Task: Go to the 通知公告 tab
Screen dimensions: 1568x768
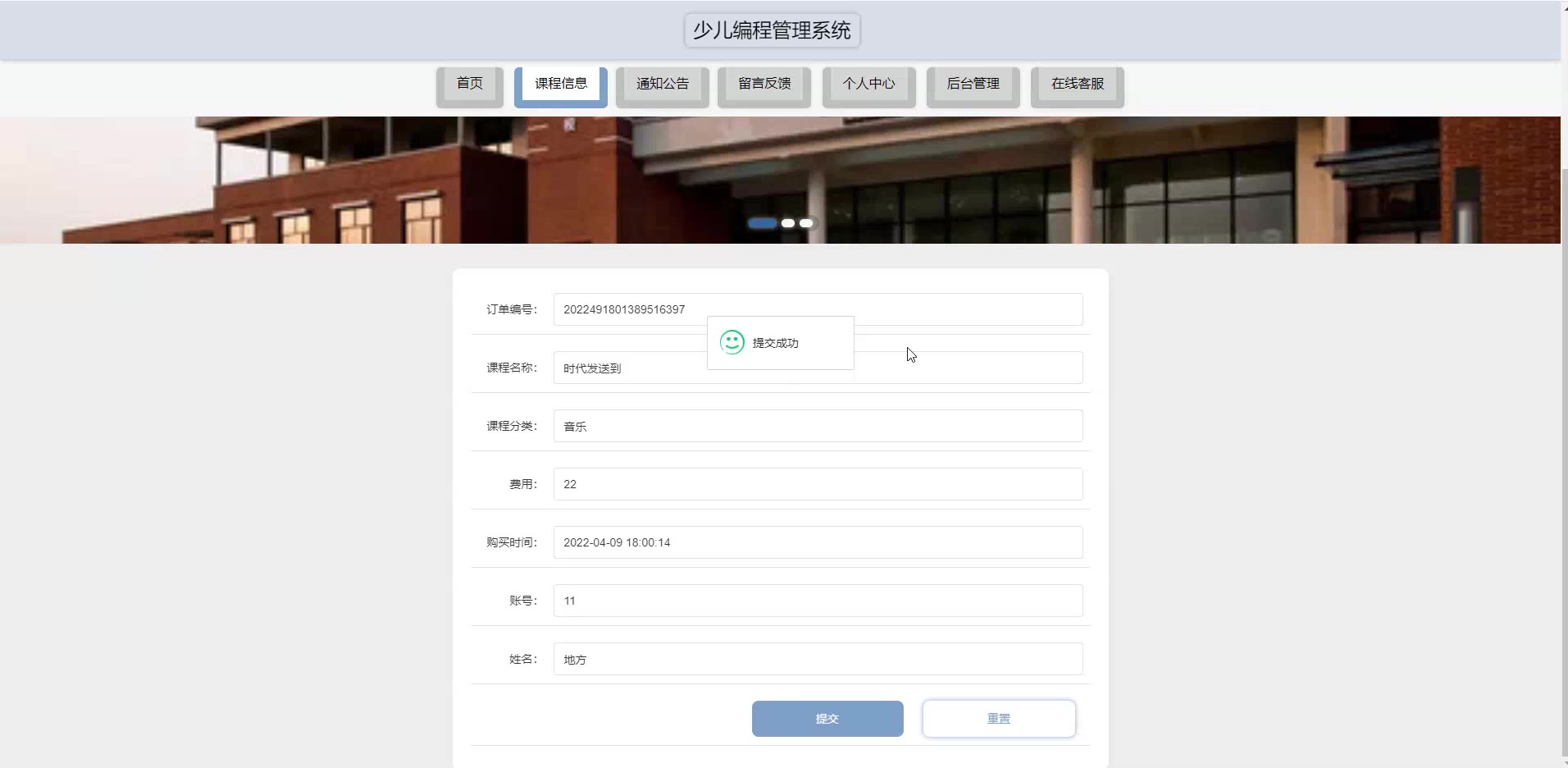Action: coord(663,86)
